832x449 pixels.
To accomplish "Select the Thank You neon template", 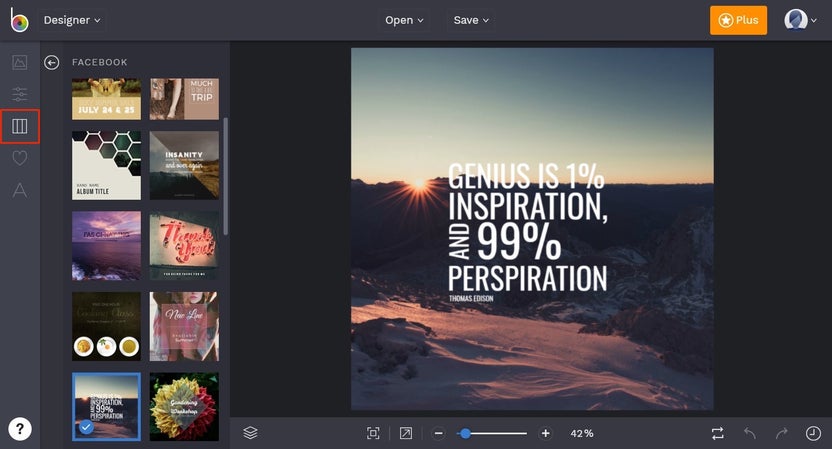I will coord(184,245).
